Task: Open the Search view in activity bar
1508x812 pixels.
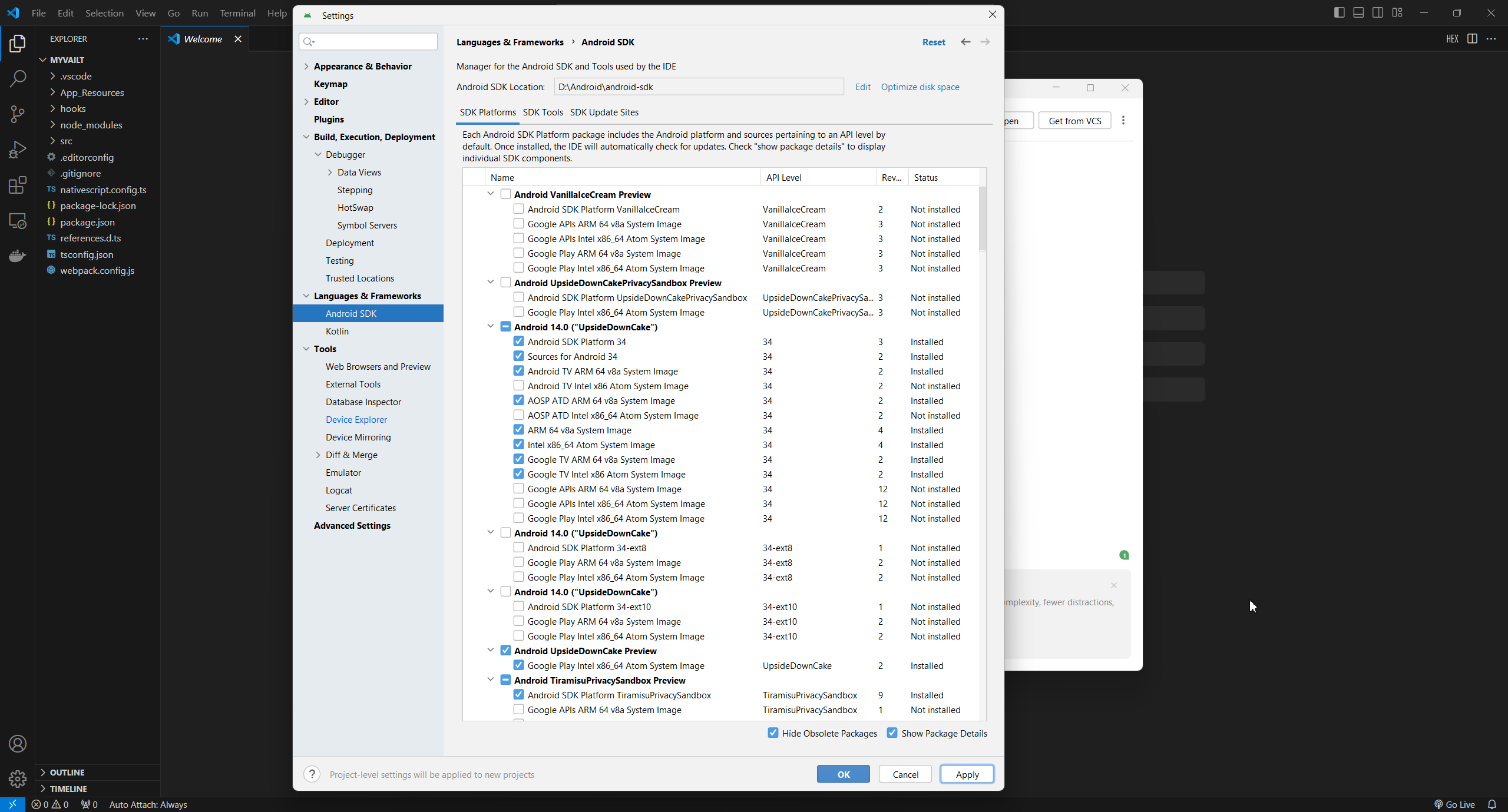Action: (x=18, y=78)
